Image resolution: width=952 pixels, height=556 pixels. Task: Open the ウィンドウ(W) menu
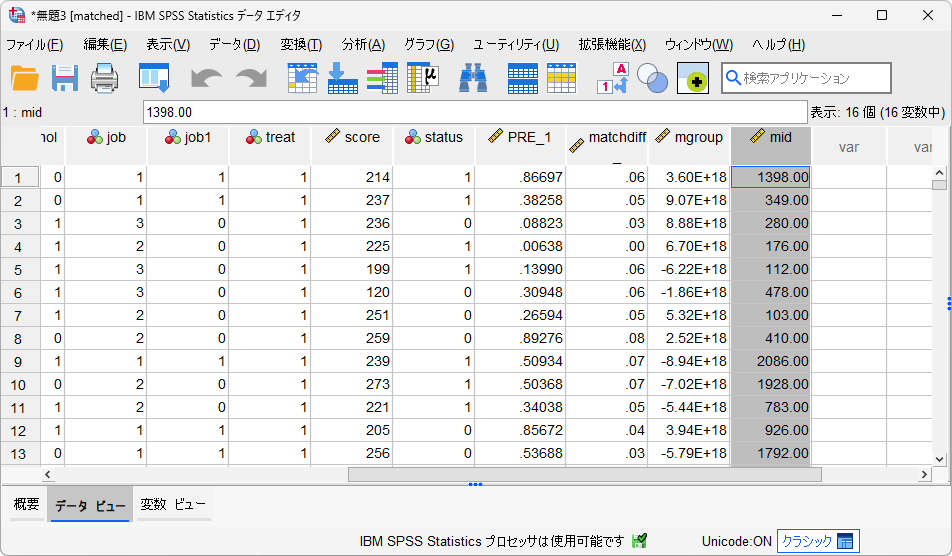[x=699, y=45]
